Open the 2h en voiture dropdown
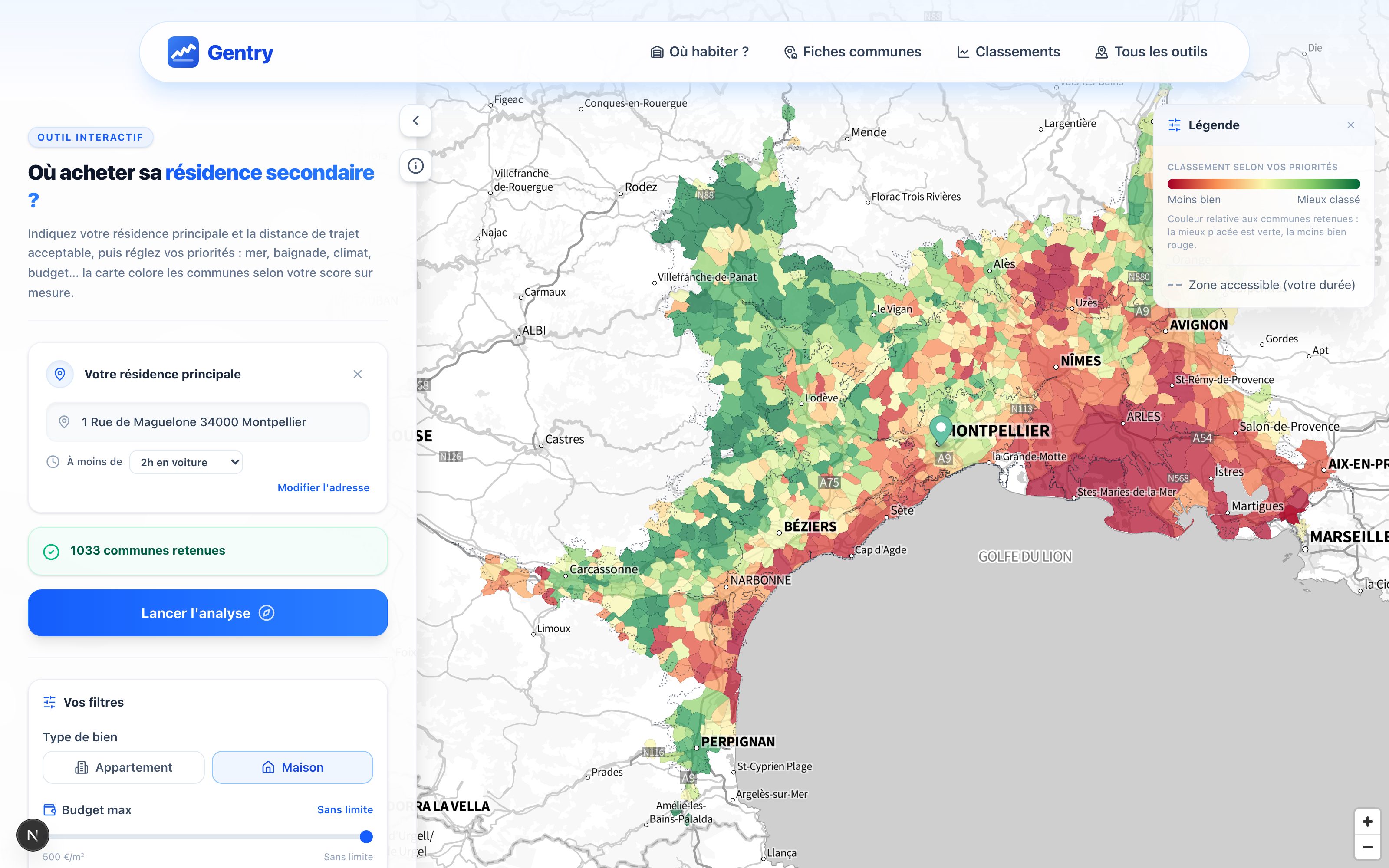The width and height of the screenshot is (1389, 868). (x=186, y=462)
